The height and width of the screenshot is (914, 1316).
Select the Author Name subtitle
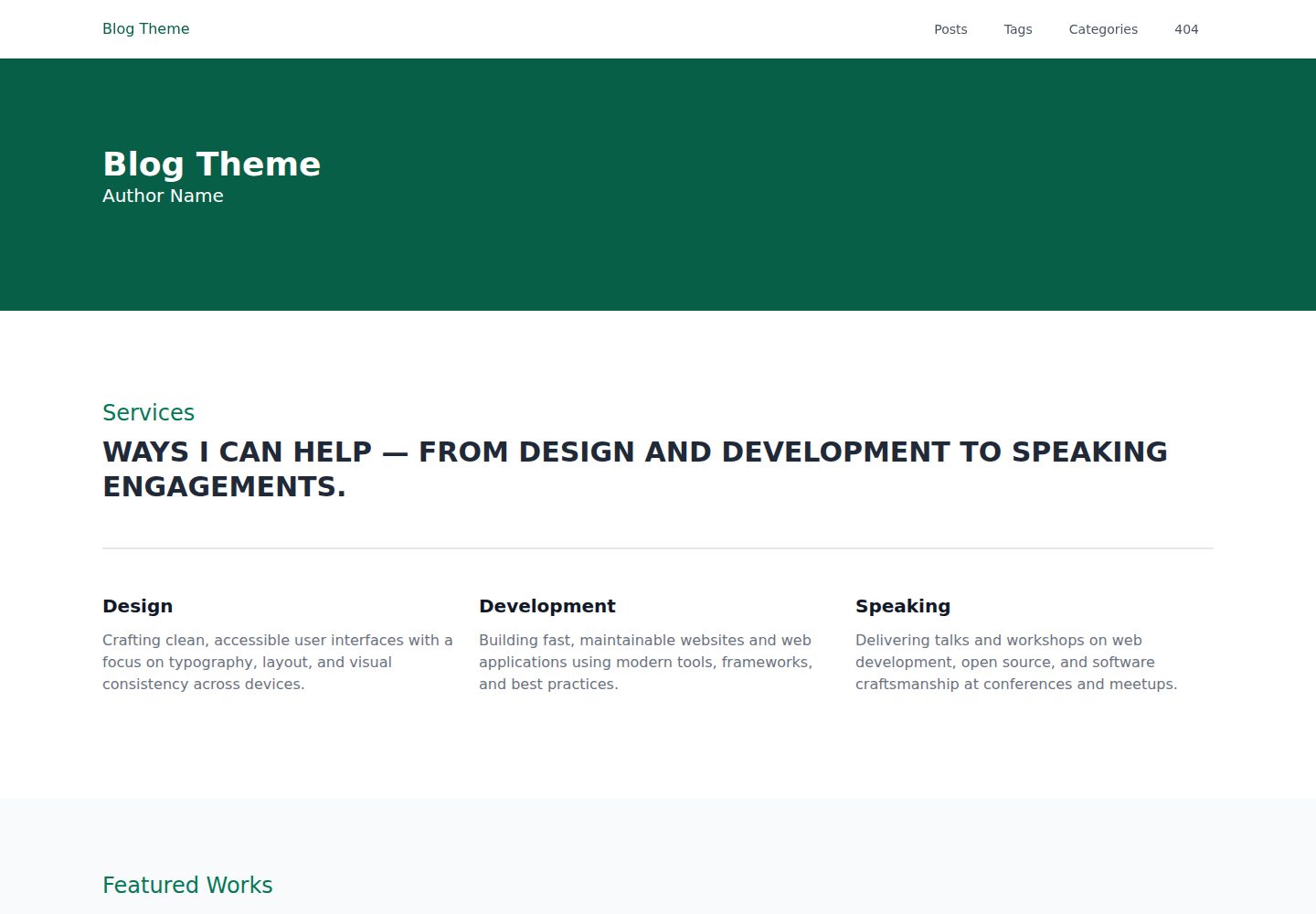click(163, 196)
